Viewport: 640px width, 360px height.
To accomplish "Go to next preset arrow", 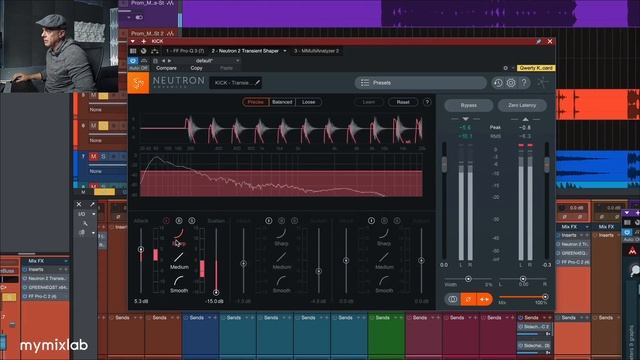I will (x=170, y=61).
